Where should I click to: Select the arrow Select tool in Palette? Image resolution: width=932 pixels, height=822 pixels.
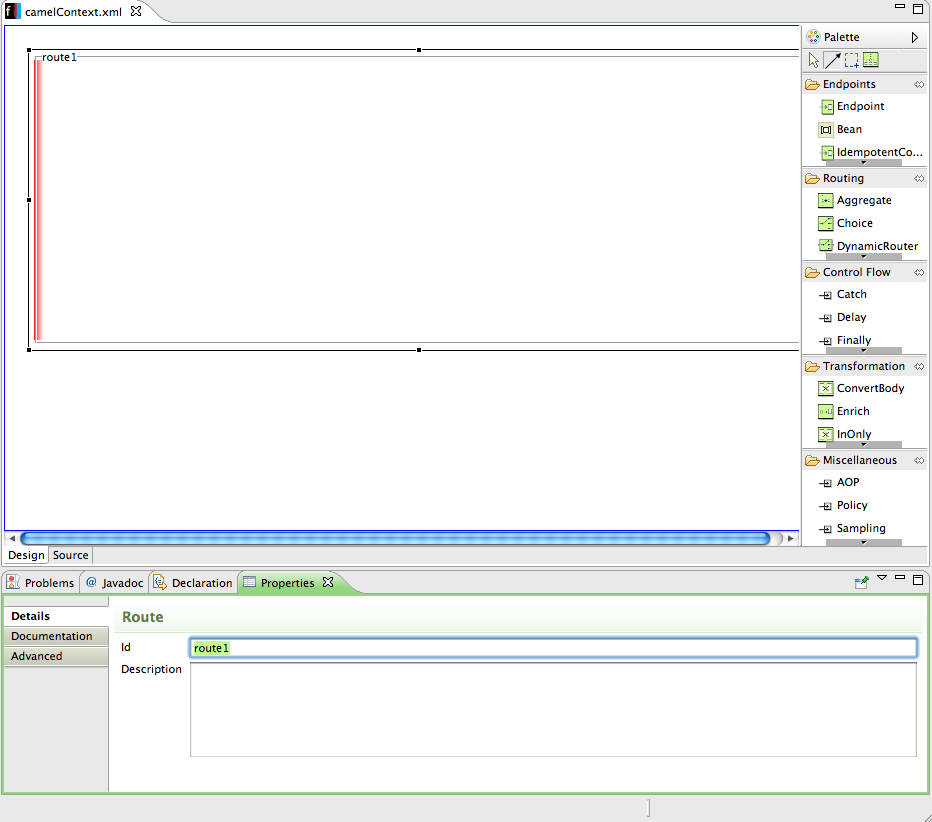(813, 60)
